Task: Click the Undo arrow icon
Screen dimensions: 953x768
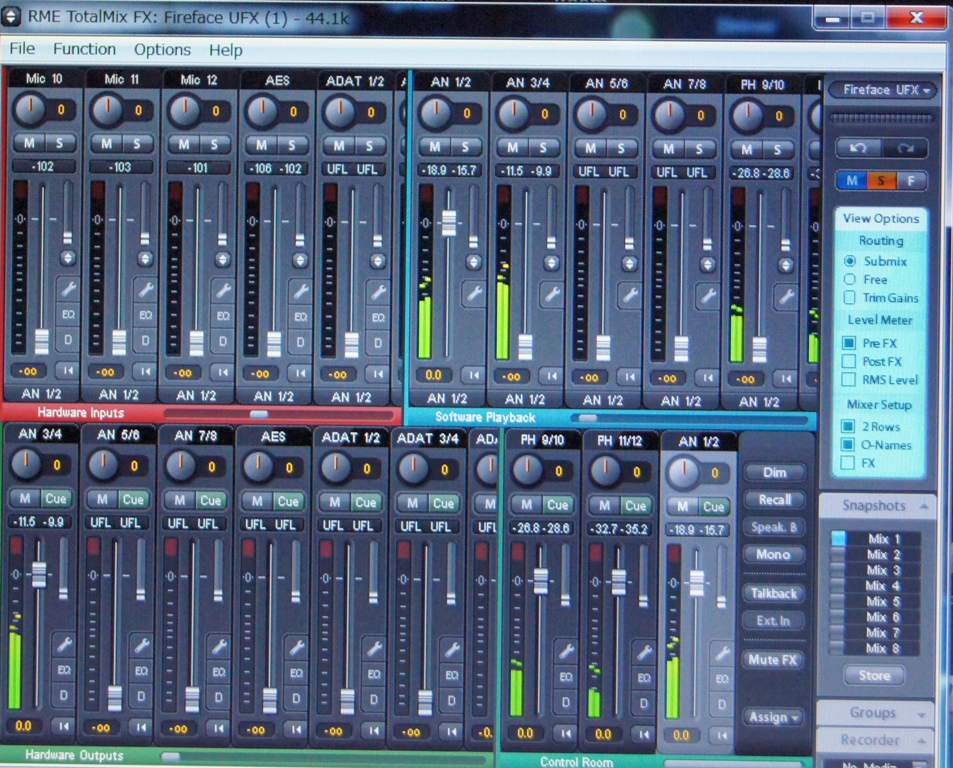Action: [858, 148]
